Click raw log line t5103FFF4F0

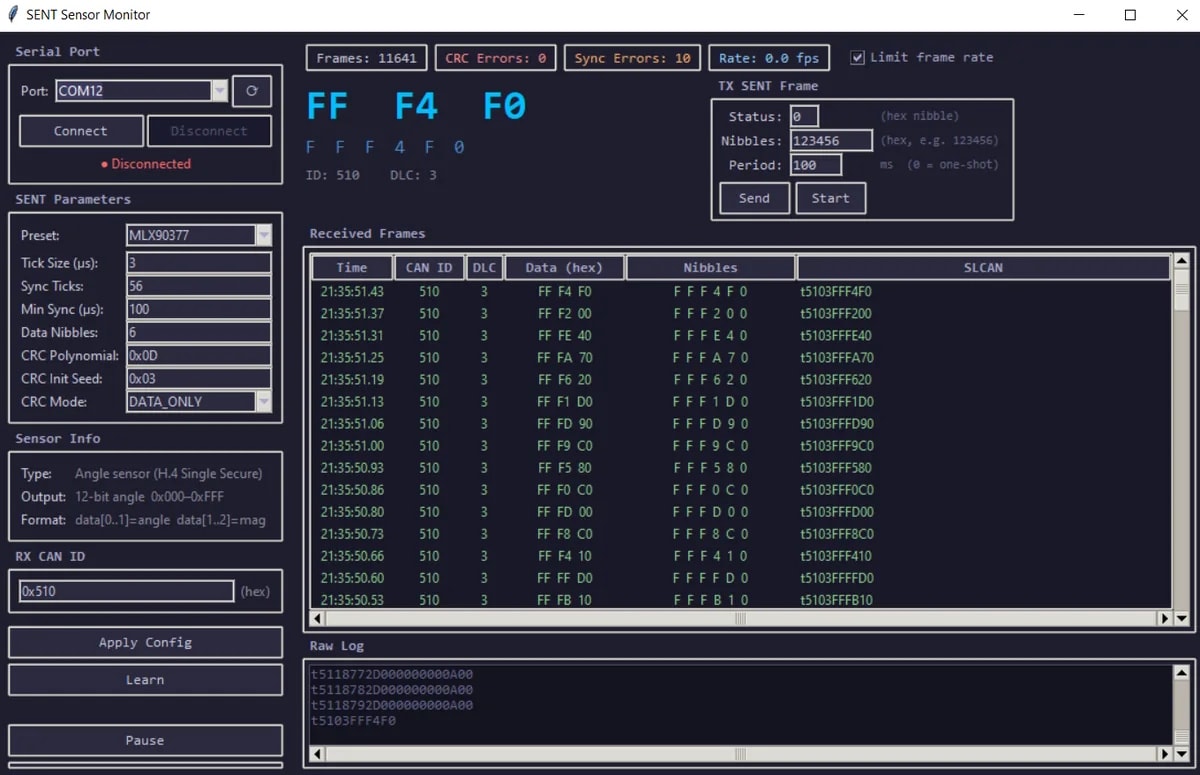pyautogui.click(x=353, y=720)
